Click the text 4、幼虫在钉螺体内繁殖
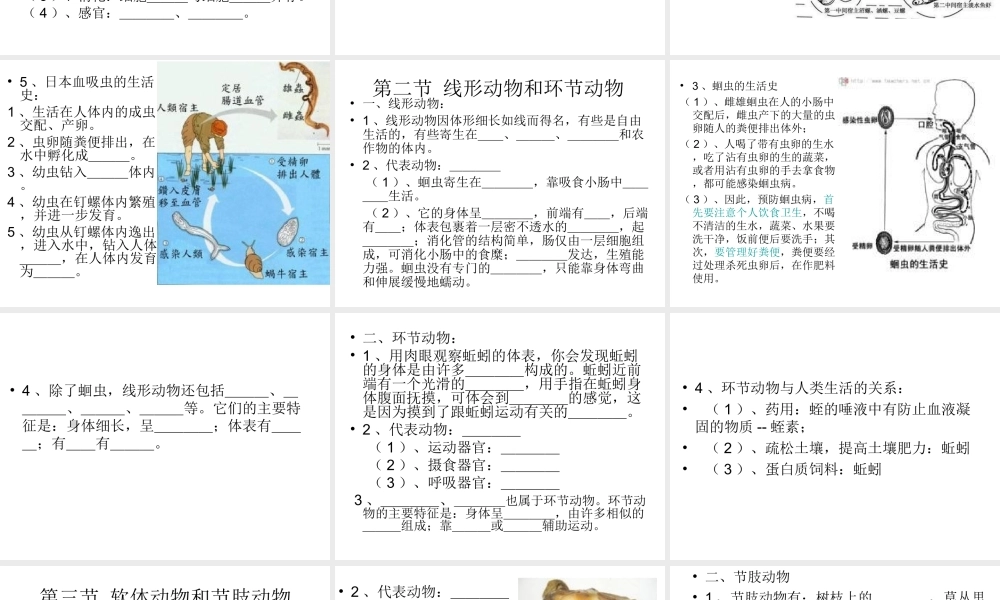 coord(82,209)
